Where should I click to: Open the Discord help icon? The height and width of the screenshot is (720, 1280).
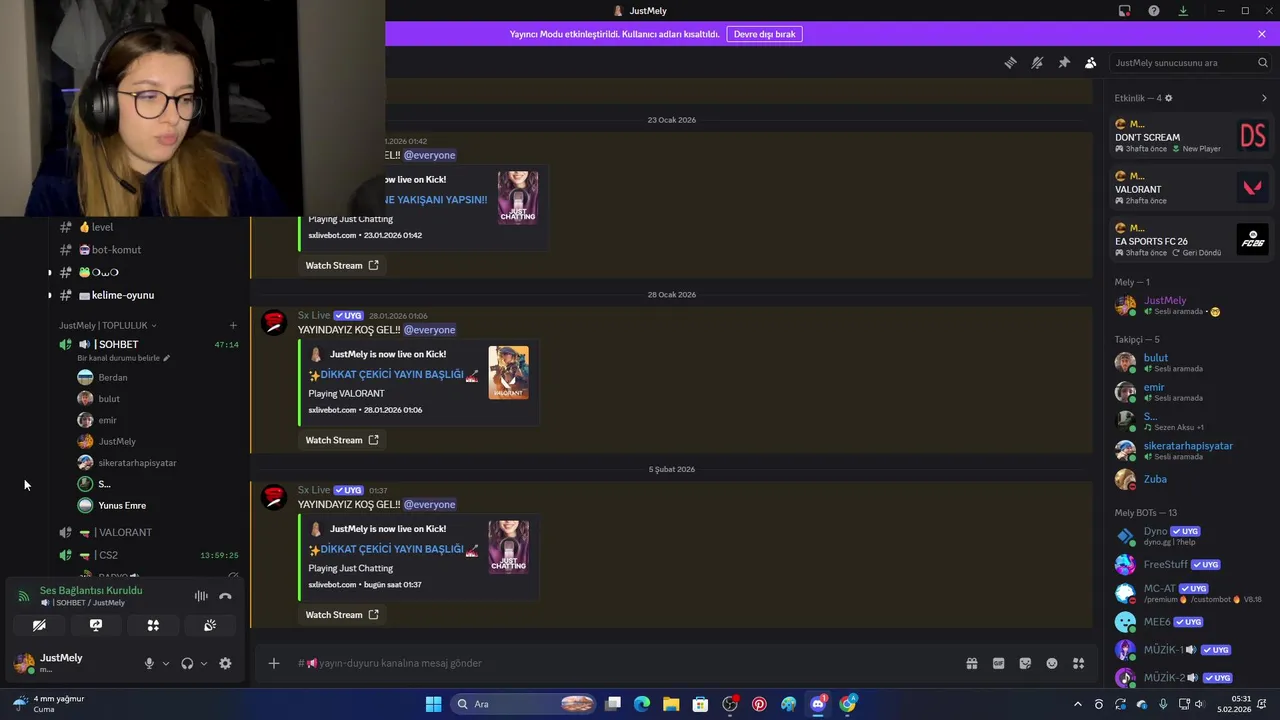coord(1154,11)
